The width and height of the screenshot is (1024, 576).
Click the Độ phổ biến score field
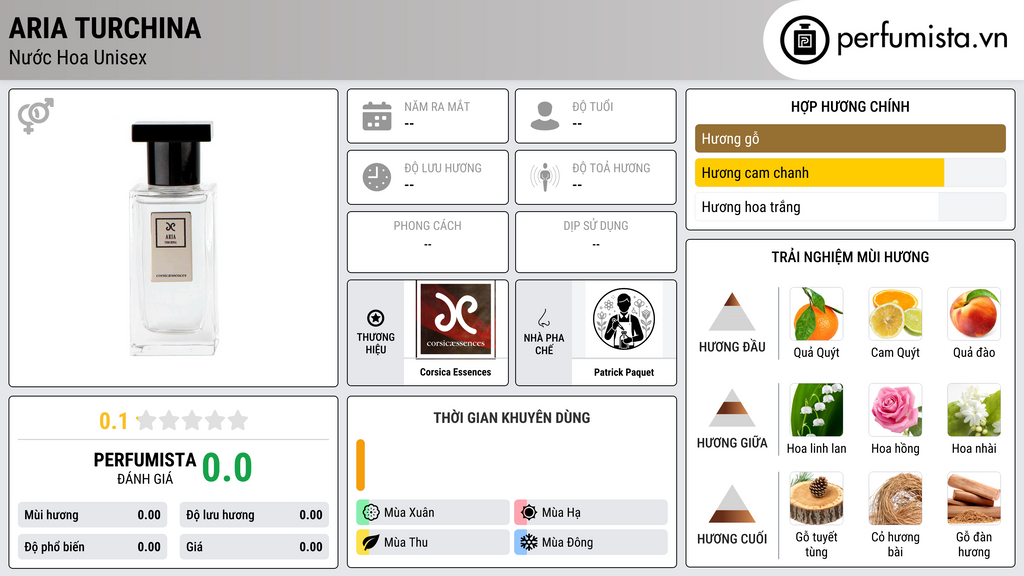pyautogui.click(x=92, y=547)
